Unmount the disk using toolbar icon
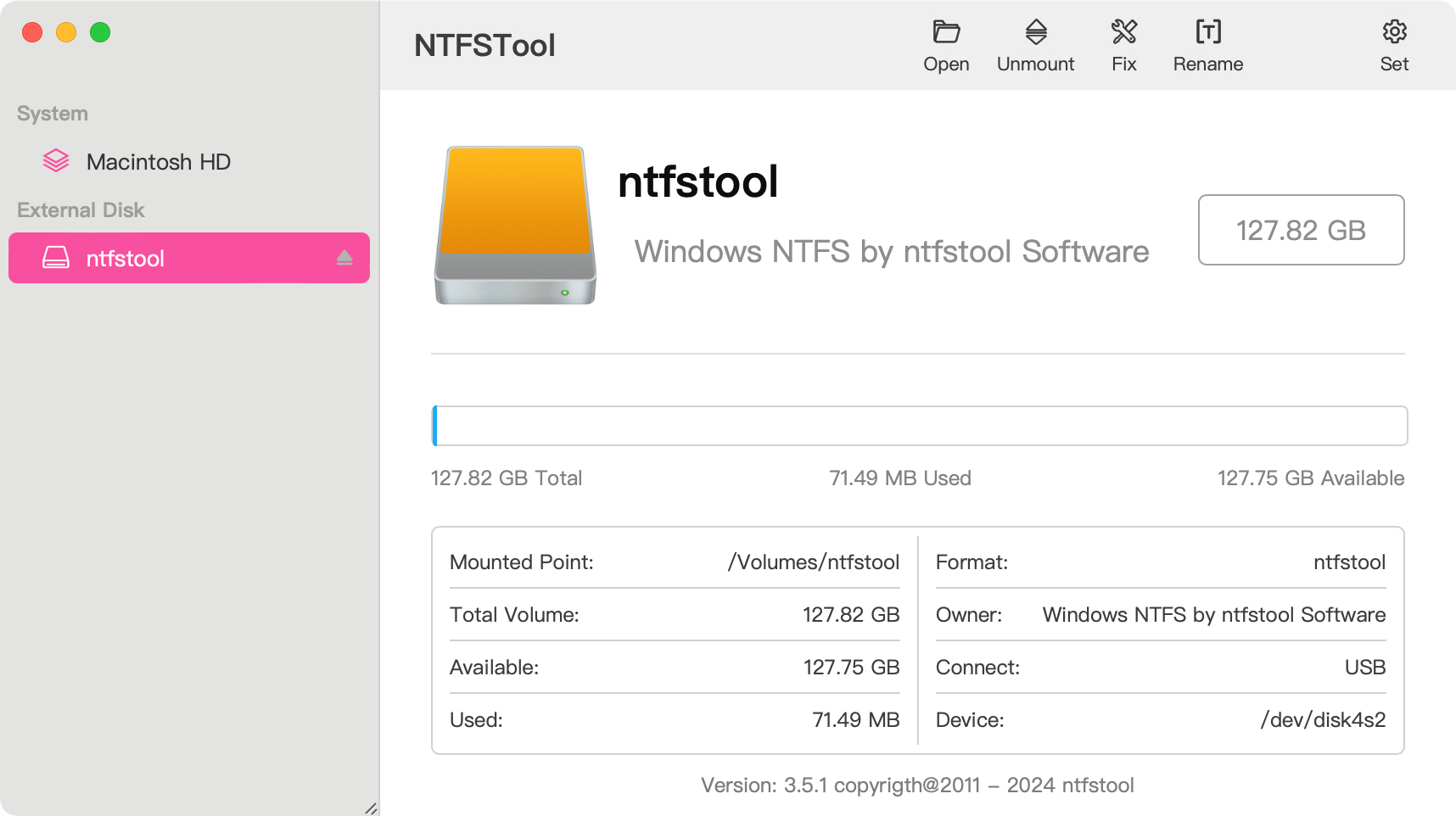Image resolution: width=1456 pixels, height=816 pixels. (x=1035, y=32)
